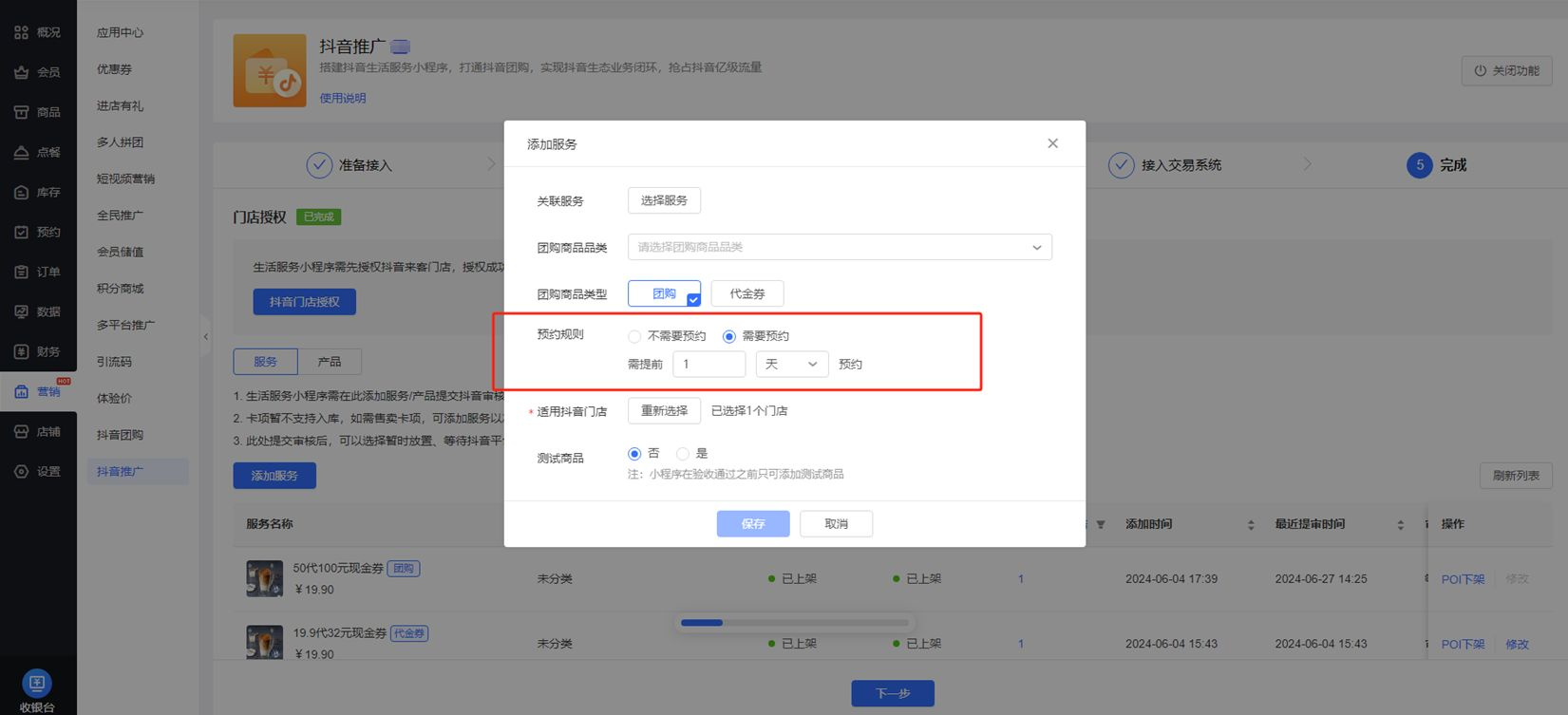Close the 添加服务 dialog with X
1568x715 pixels.
[x=1052, y=143]
